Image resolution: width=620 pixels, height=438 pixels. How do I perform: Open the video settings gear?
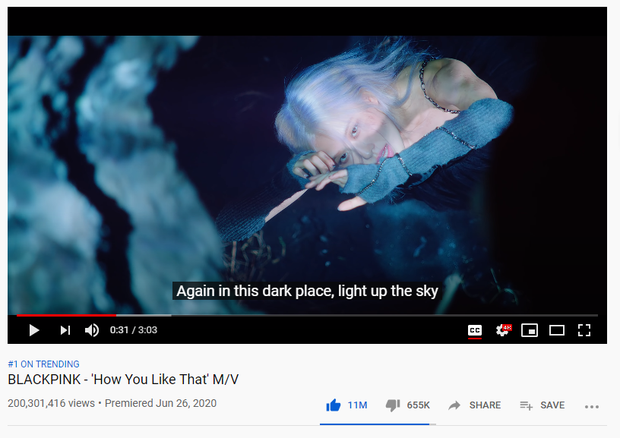(x=503, y=330)
